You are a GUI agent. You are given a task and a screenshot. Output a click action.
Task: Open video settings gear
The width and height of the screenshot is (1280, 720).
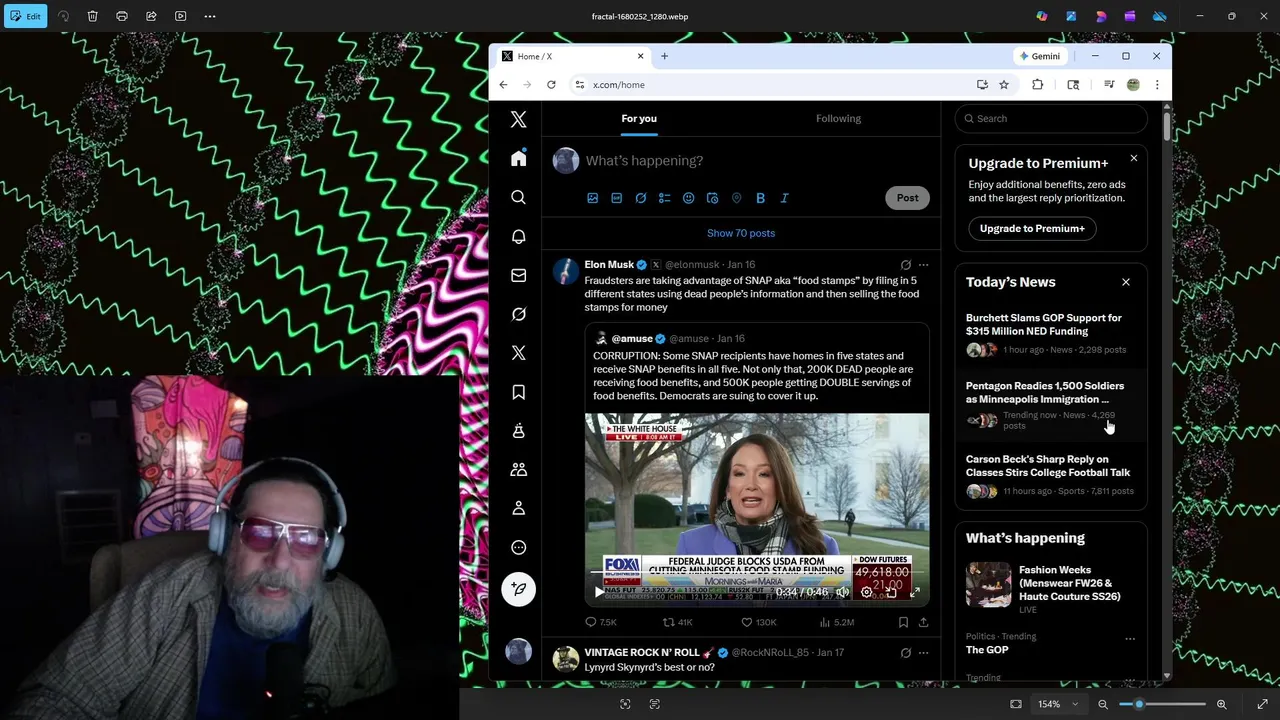coord(867,592)
